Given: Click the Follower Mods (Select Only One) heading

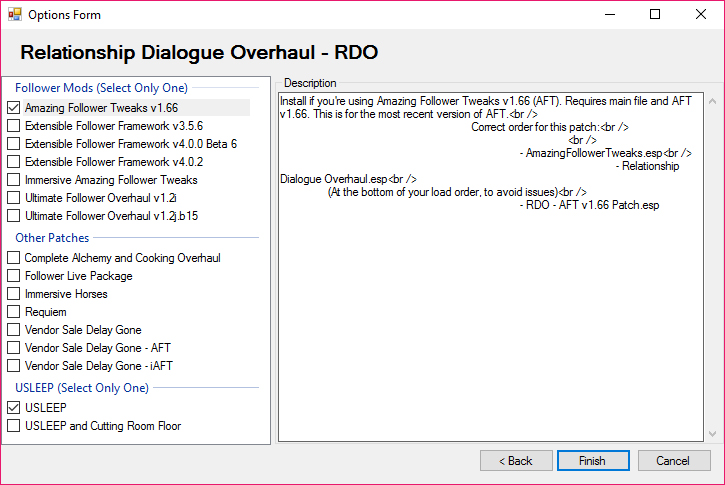Looking at the screenshot, I should pos(101,88).
